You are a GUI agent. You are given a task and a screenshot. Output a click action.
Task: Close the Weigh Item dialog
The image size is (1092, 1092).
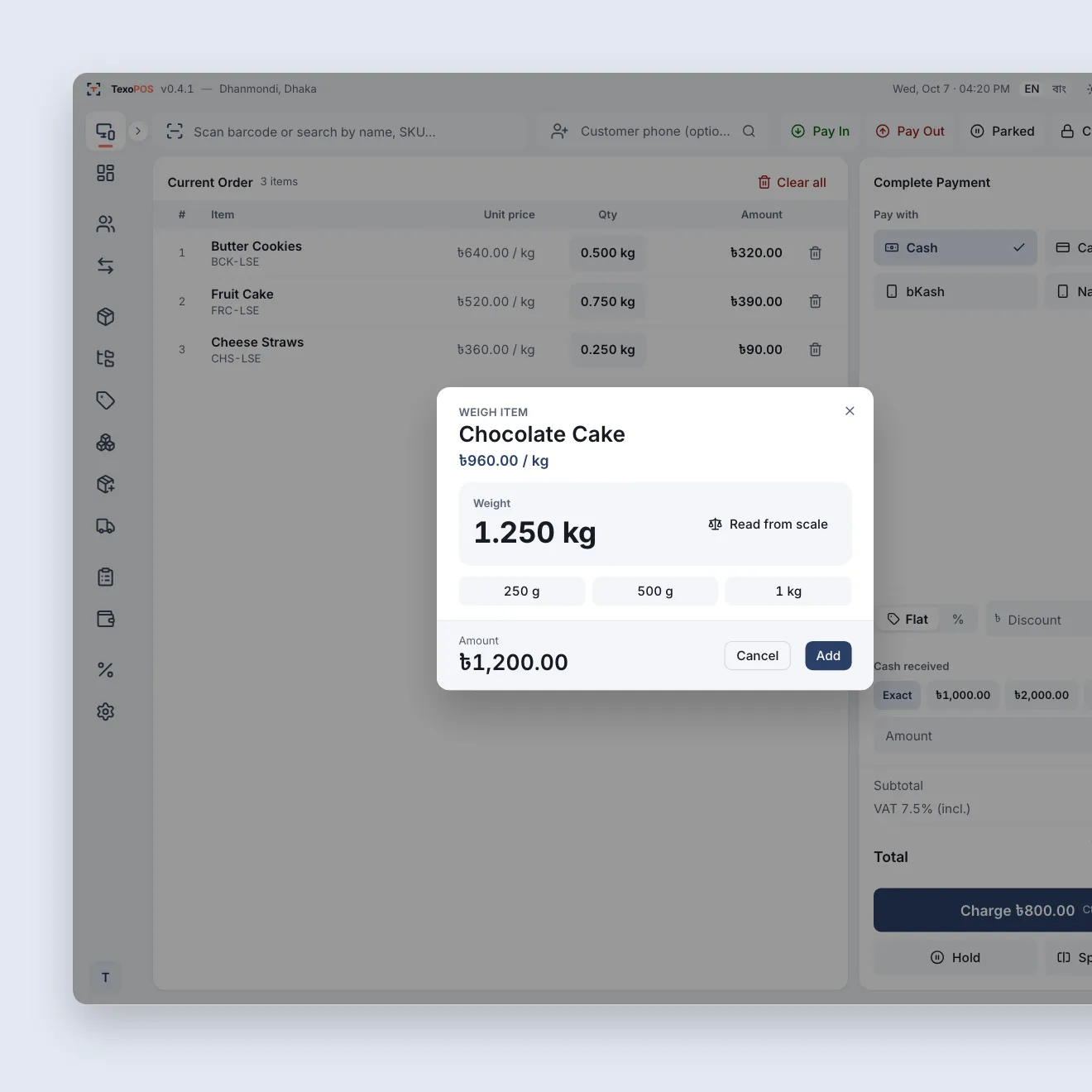click(x=850, y=411)
